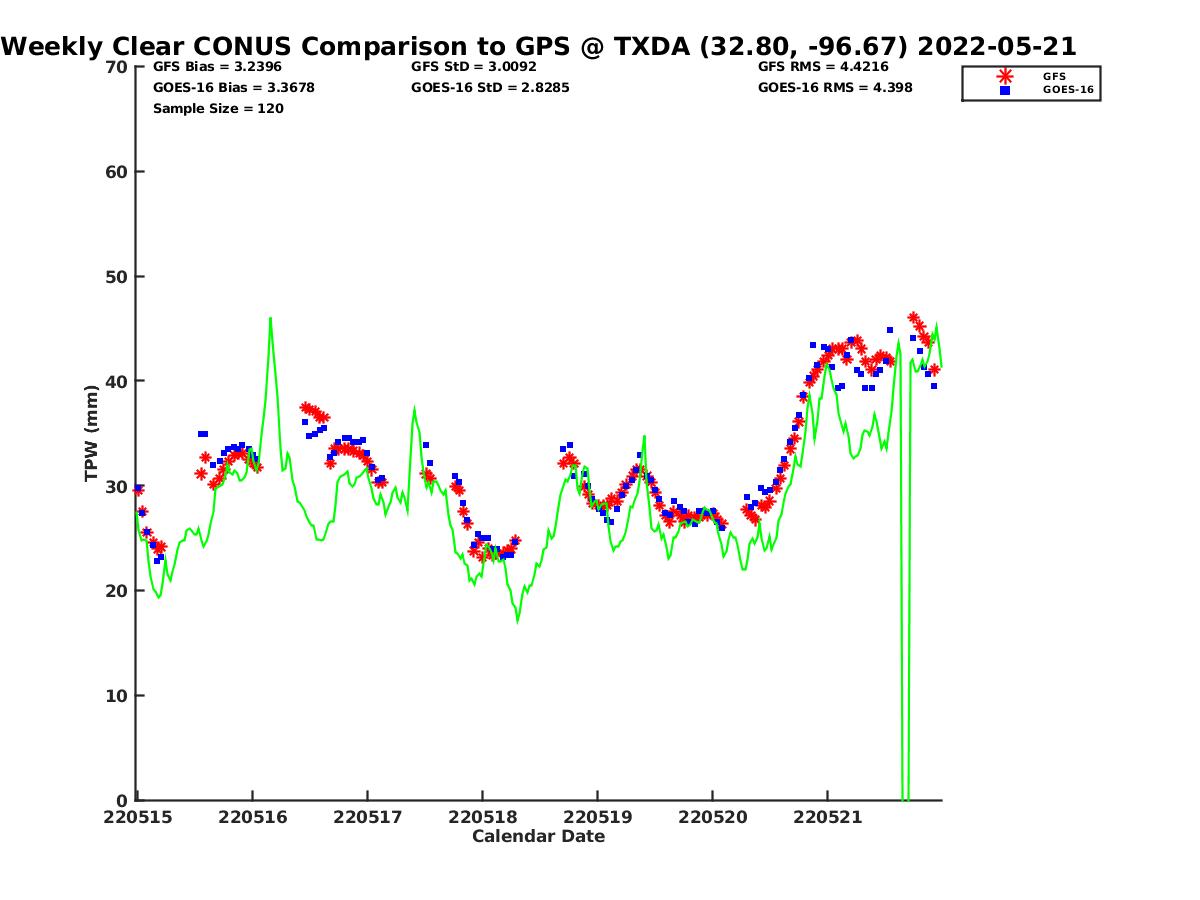Select the GFS label in the legend

coord(1054,76)
